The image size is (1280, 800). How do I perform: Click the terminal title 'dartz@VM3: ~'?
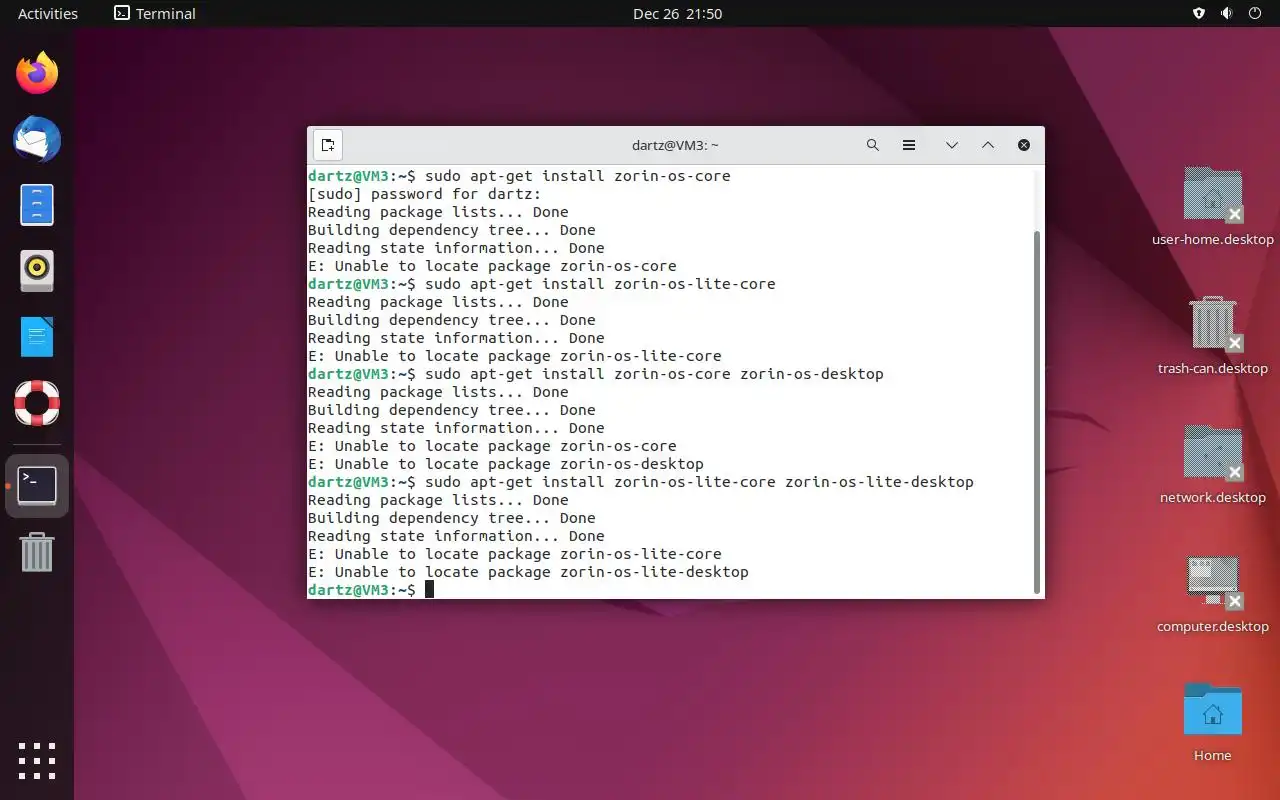click(x=675, y=145)
